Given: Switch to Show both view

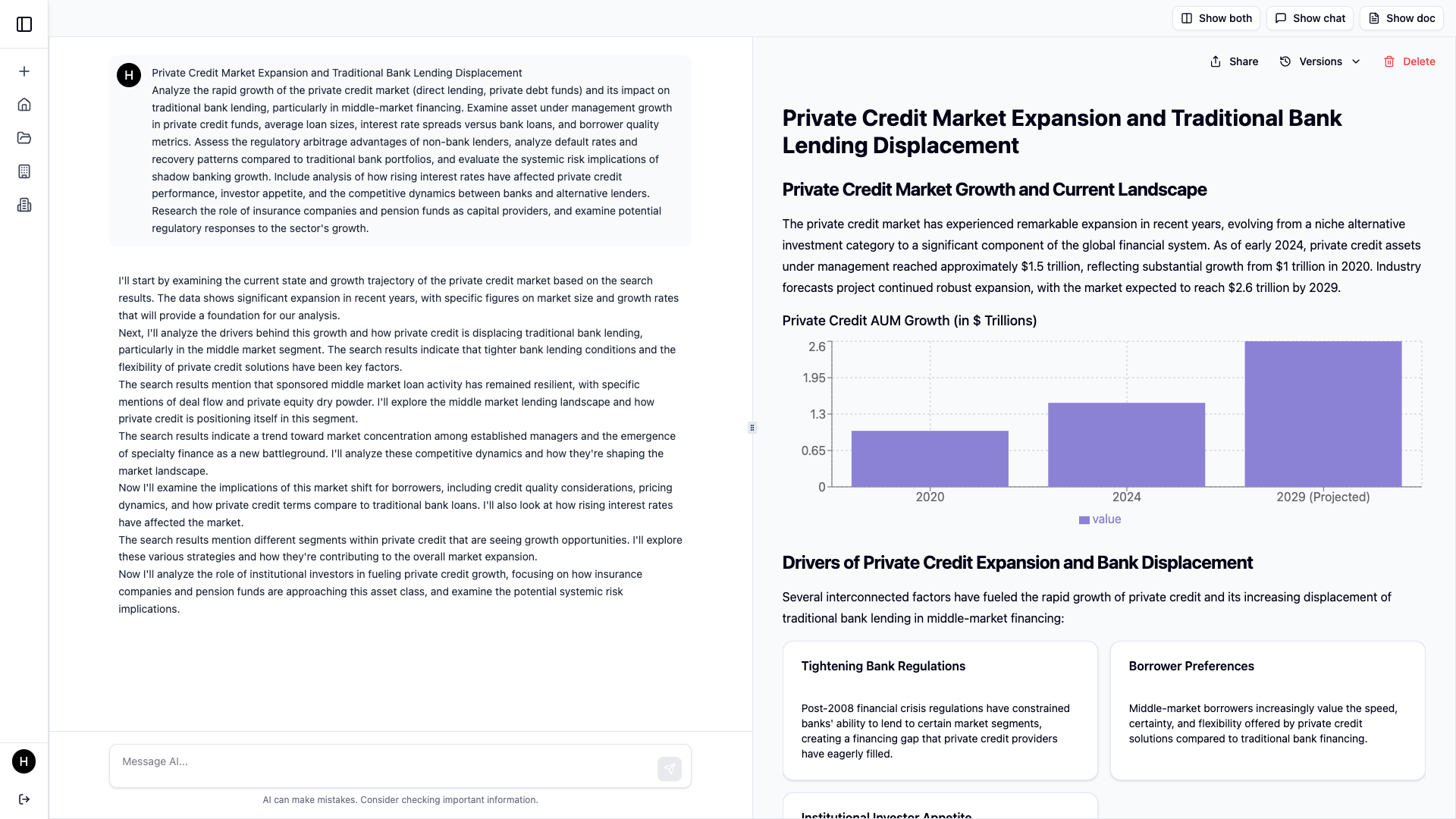Looking at the screenshot, I should coord(1216,18).
